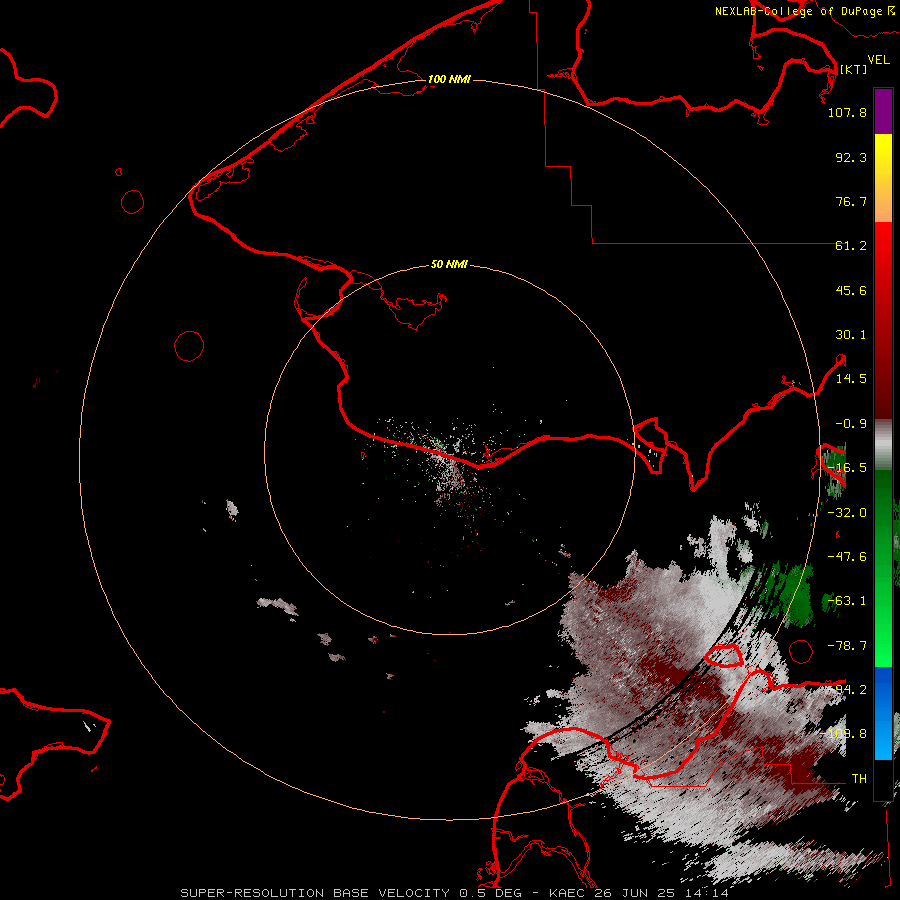Viewport: 900px width, 900px height.
Task: Click the 107.8 value on the velocity scale
Action: coord(847,112)
